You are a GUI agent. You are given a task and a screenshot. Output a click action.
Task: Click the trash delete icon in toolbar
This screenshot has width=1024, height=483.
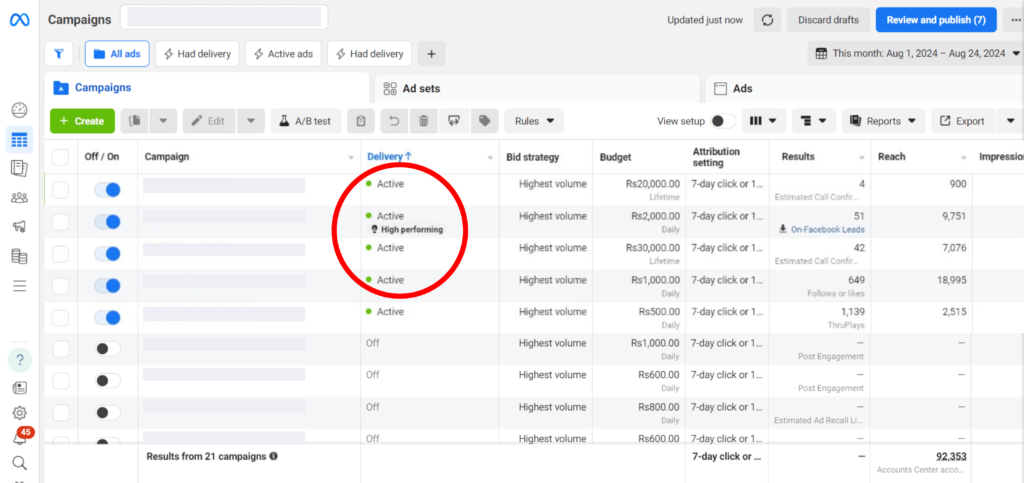point(424,121)
